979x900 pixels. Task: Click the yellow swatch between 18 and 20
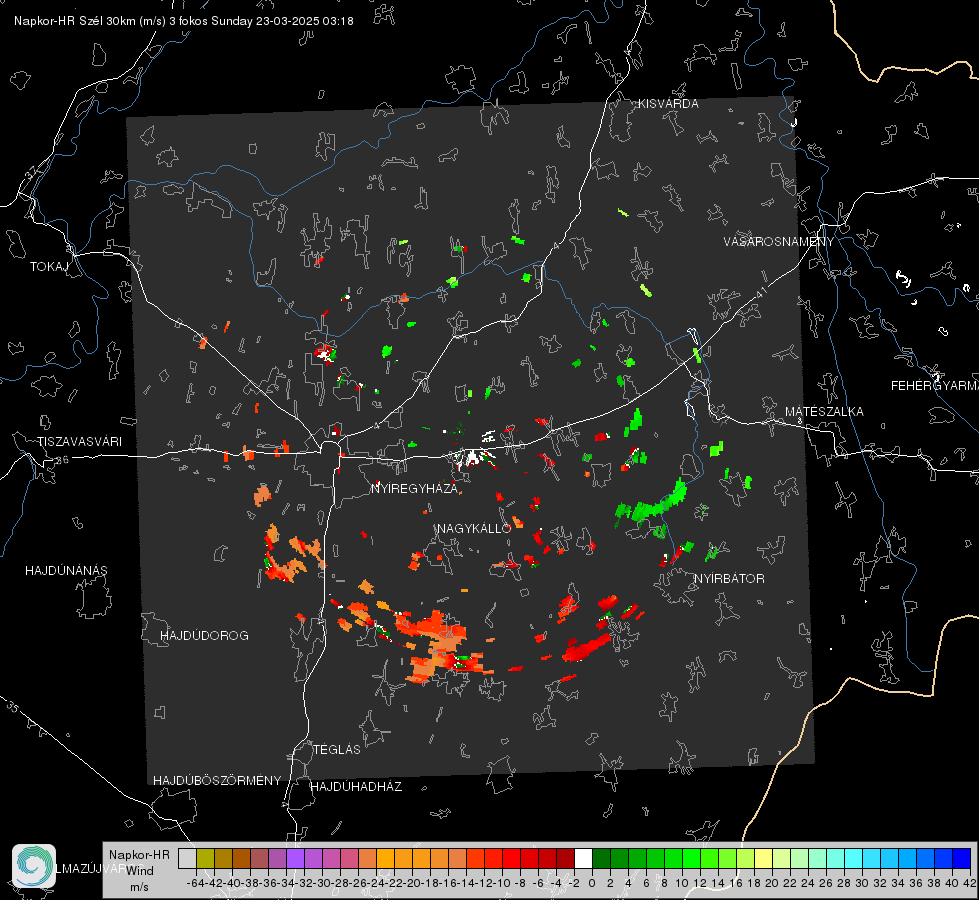click(x=764, y=858)
